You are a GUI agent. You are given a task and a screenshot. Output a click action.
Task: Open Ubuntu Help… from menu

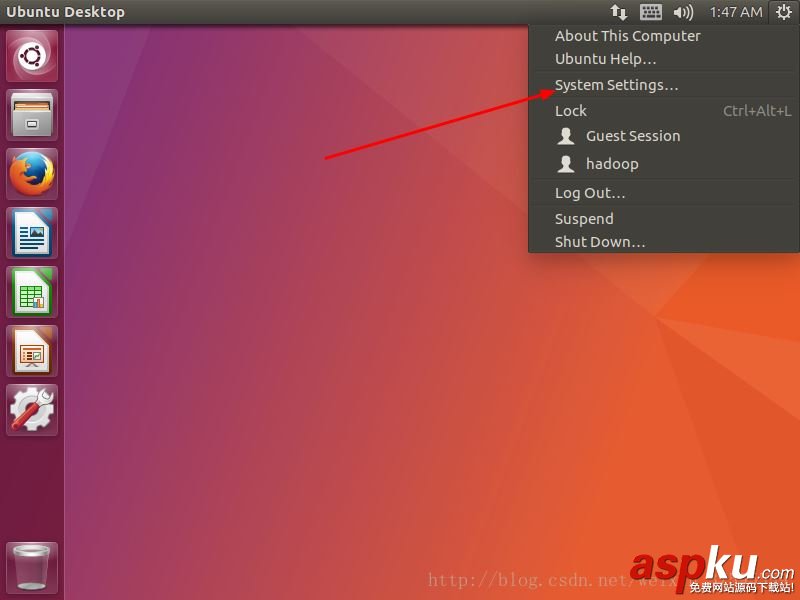[664, 59]
